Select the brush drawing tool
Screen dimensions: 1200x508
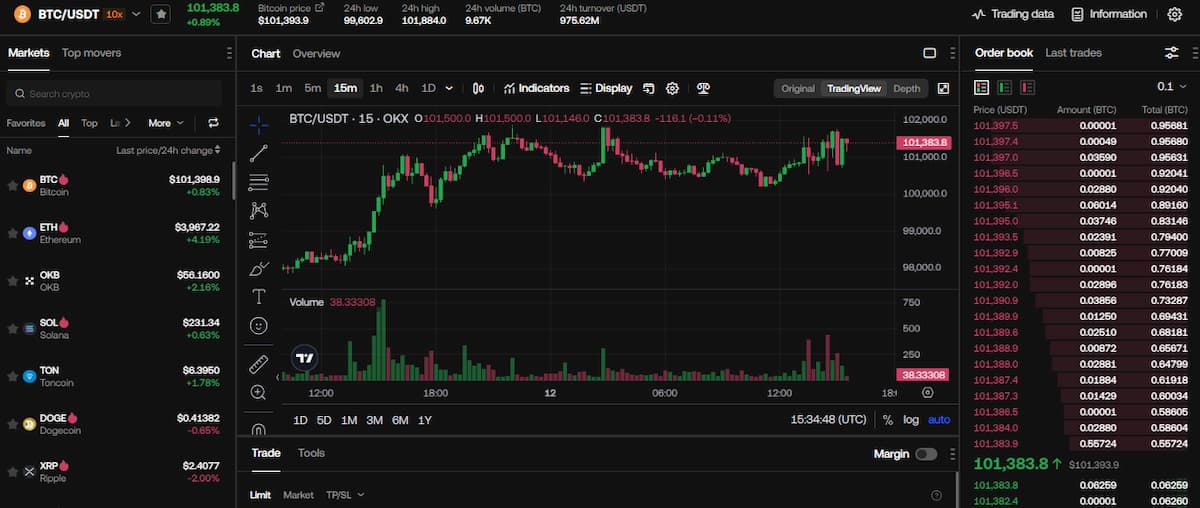coord(259,268)
